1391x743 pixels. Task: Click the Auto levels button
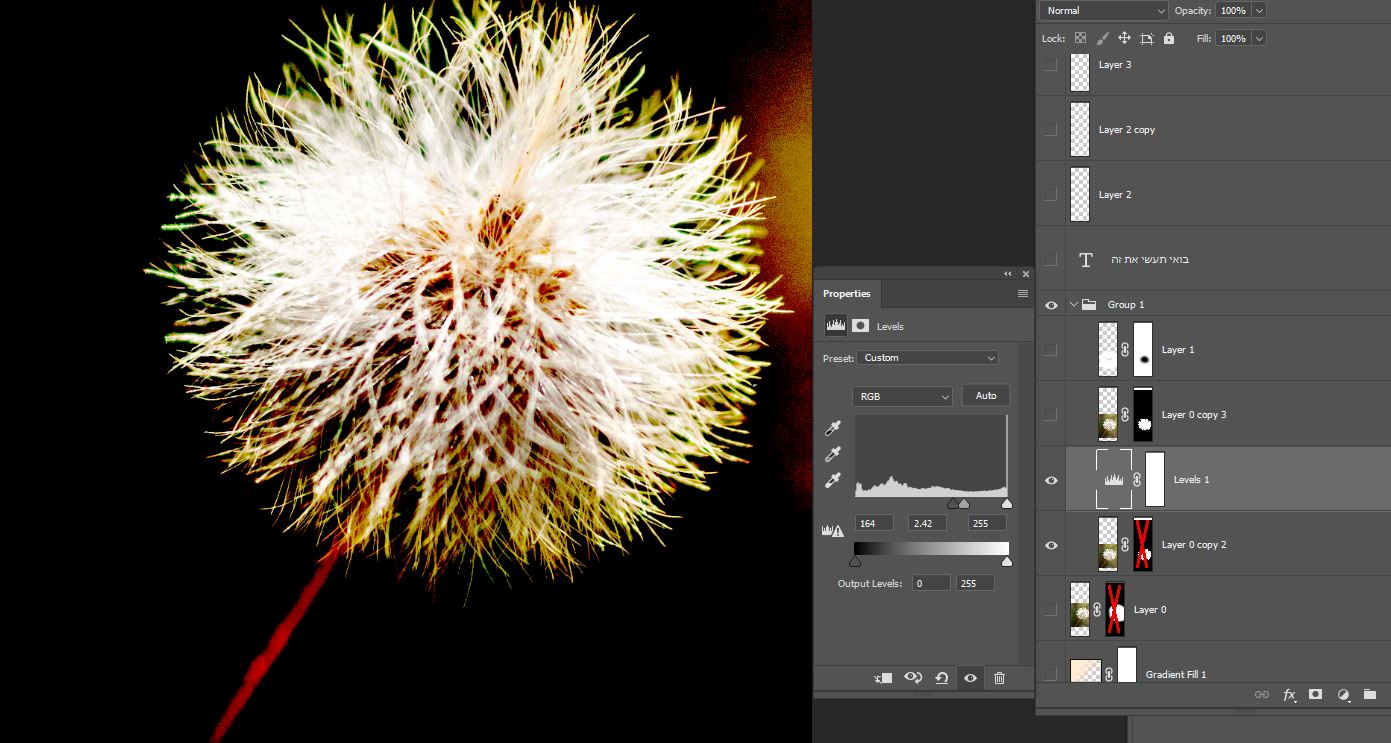986,396
